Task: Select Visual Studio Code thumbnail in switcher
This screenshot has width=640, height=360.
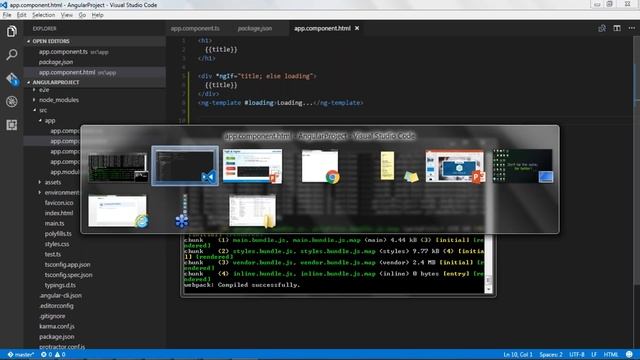Action: coord(185,166)
